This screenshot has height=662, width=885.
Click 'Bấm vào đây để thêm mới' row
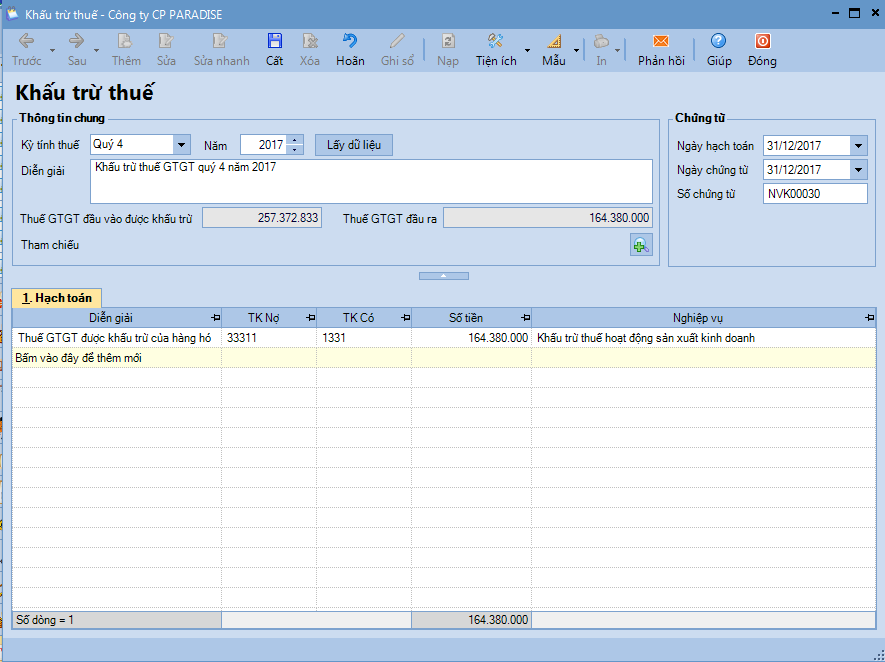pos(444,358)
